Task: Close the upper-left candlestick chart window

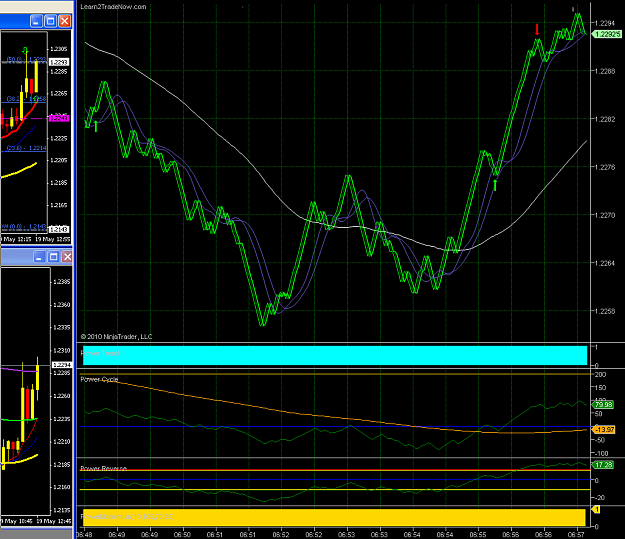Action: [x=65, y=21]
